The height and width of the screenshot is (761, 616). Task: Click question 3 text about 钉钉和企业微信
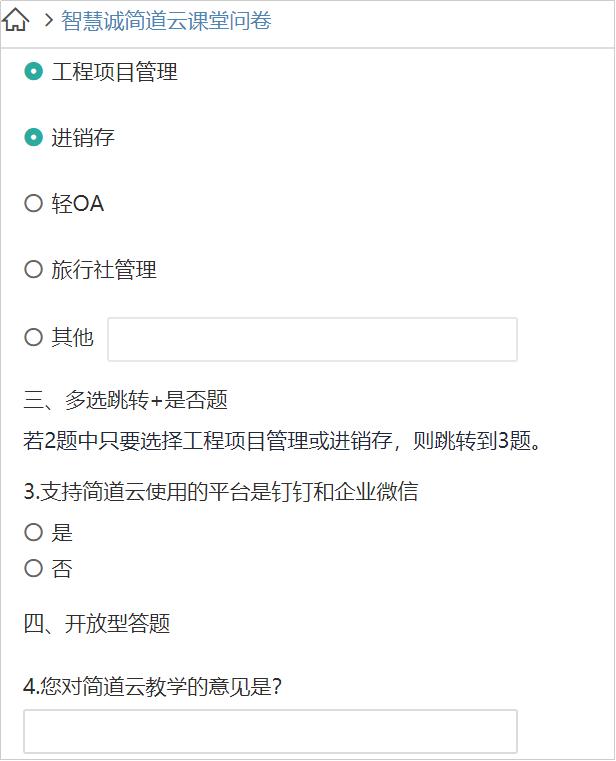(221, 492)
